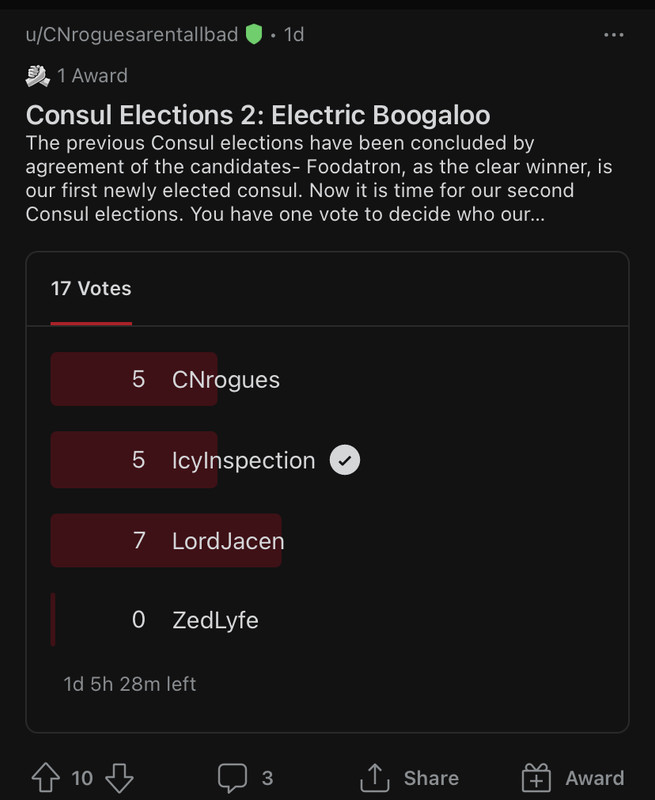The image size is (655, 800).
Task: Tap the share upload arrow icon
Action: tap(375, 778)
